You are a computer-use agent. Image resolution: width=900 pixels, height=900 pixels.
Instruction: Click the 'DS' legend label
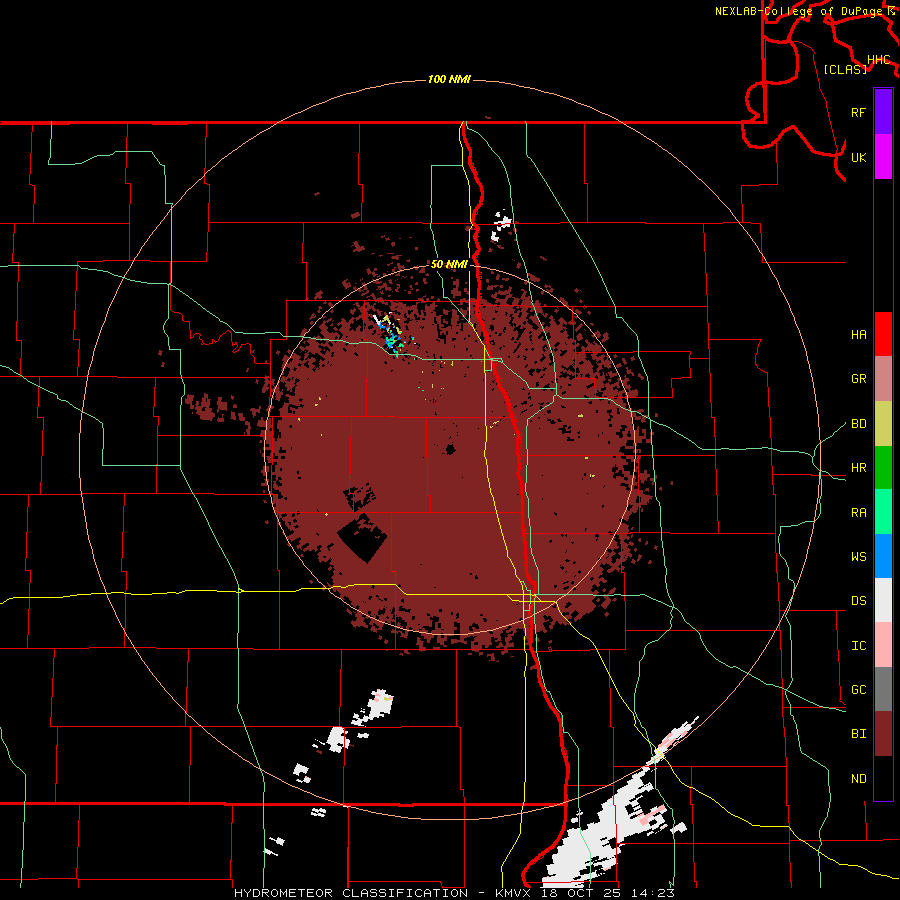pyautogui.click(x=858, y=601)
